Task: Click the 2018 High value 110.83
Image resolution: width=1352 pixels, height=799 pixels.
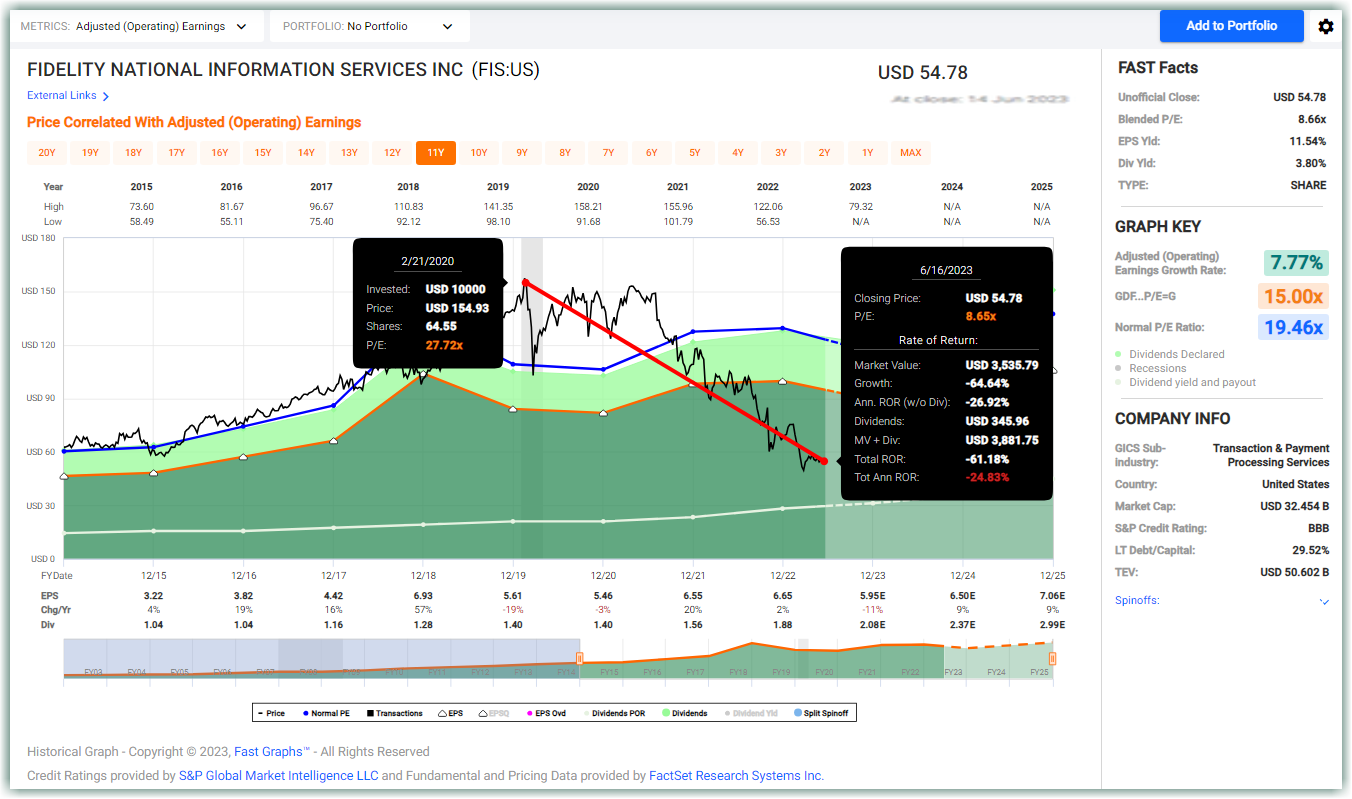Action: (408, 207)
